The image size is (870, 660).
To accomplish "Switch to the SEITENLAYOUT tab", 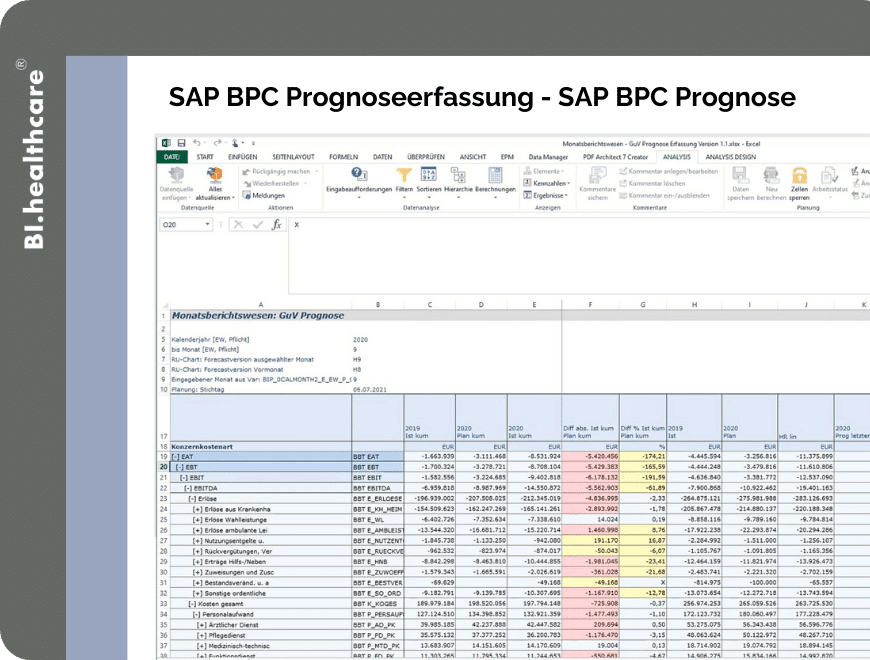I will pos(293,157).
